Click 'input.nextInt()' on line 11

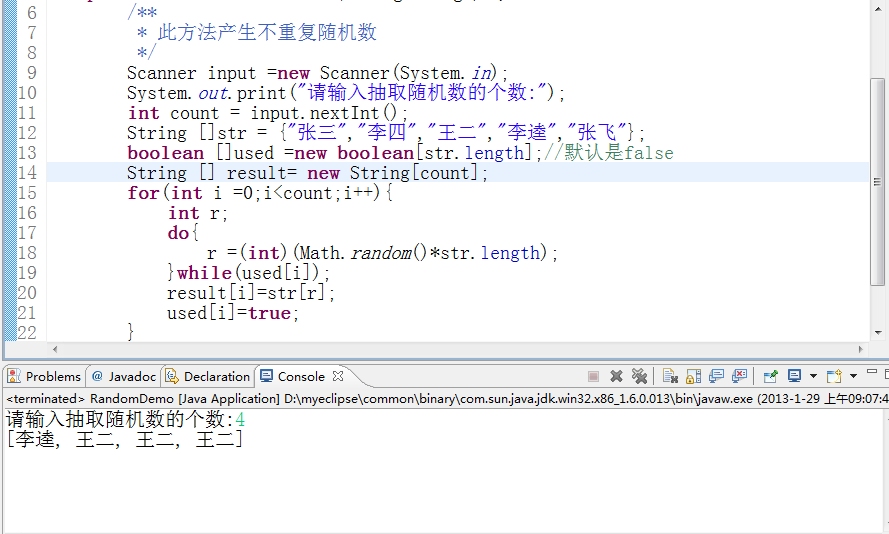[x=324, y=113]
